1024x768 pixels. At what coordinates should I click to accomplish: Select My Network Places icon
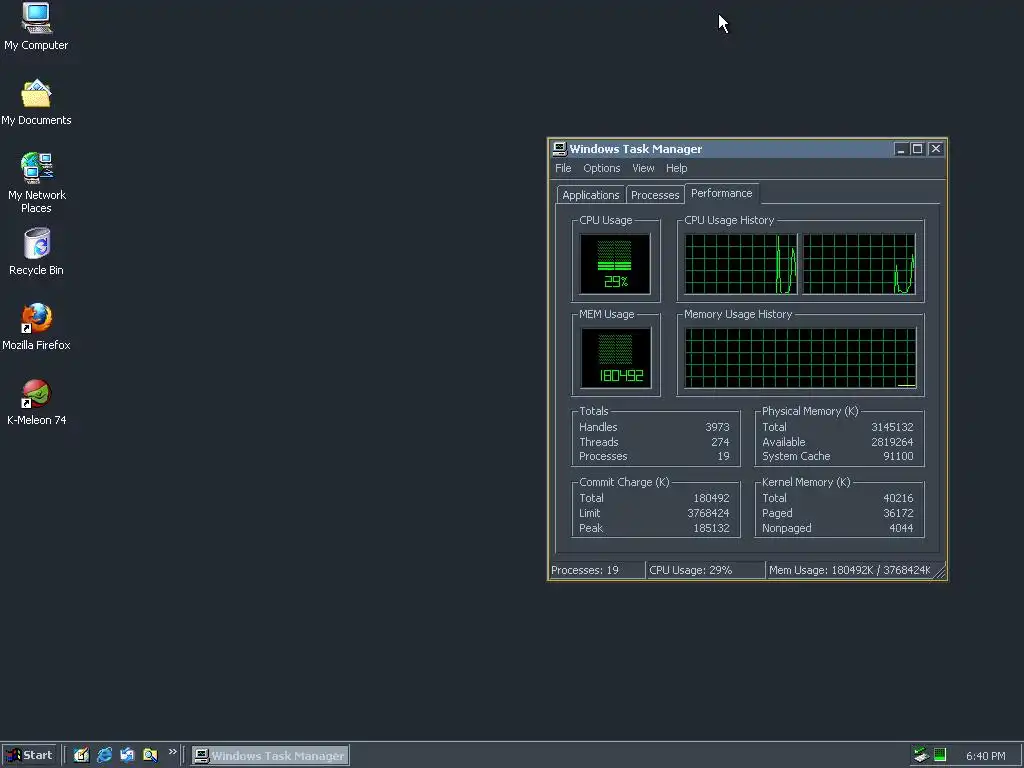[x=37, y=183]
